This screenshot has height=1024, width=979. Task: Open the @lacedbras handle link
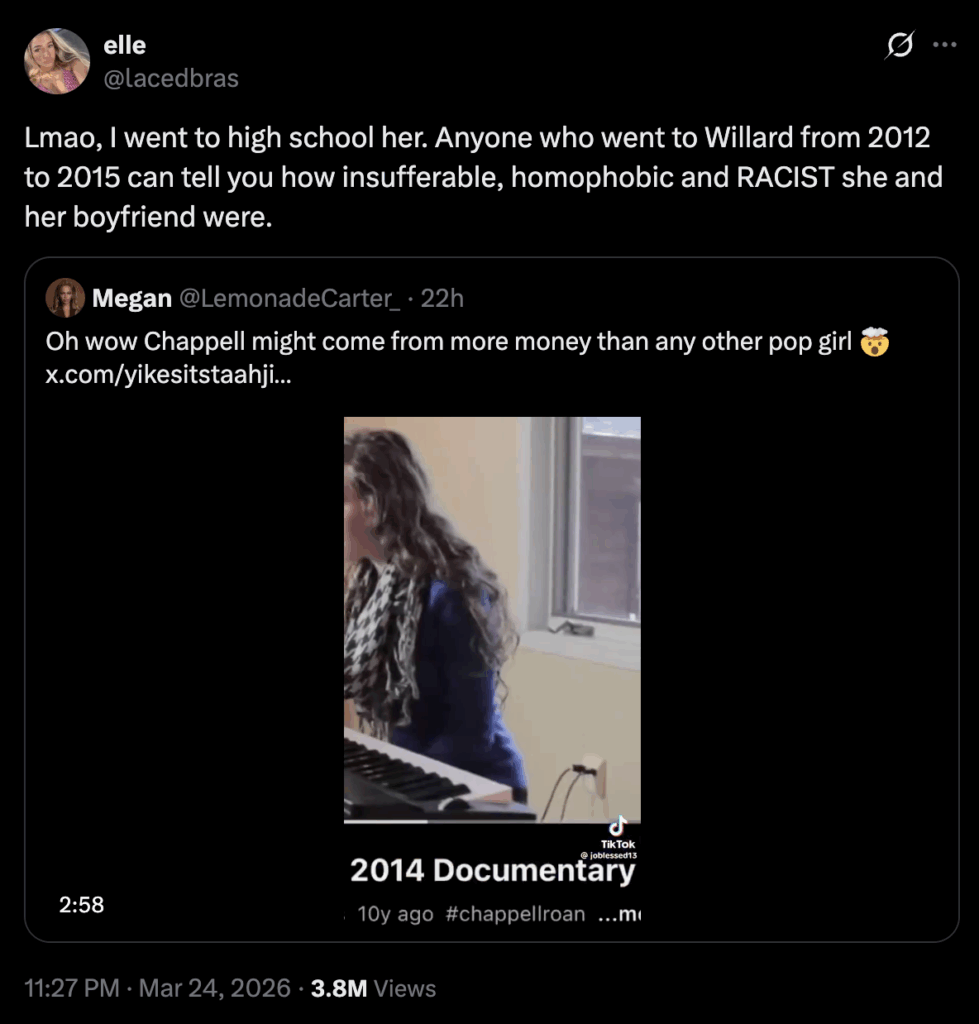(x=171, y=78)
